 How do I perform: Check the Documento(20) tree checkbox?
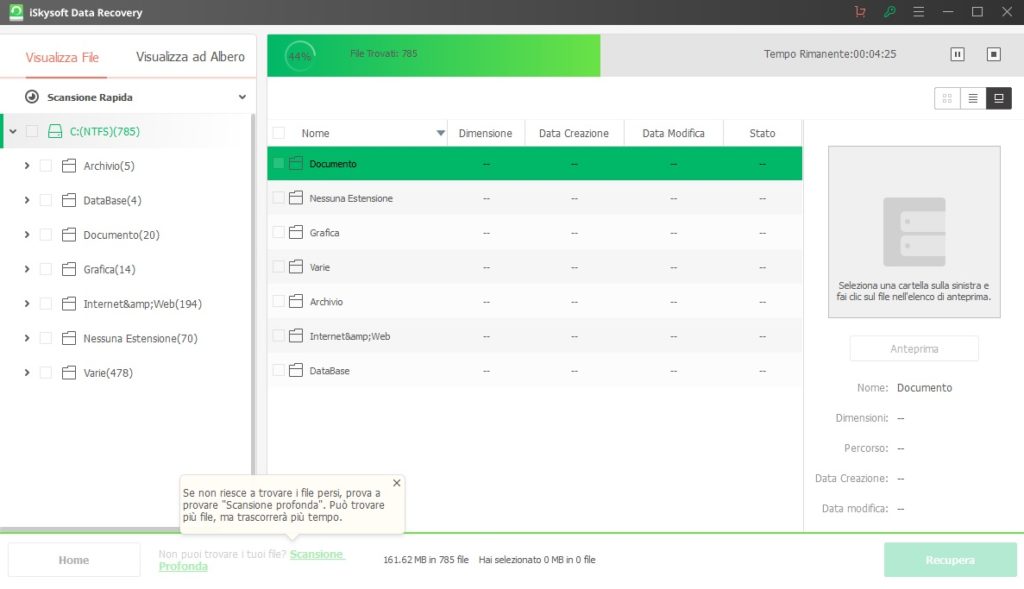coord(46,235)
